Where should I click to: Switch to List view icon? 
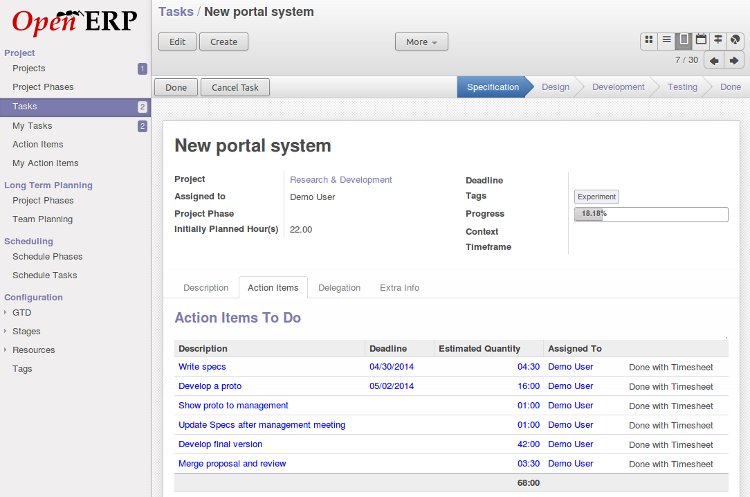pos(666,40)
